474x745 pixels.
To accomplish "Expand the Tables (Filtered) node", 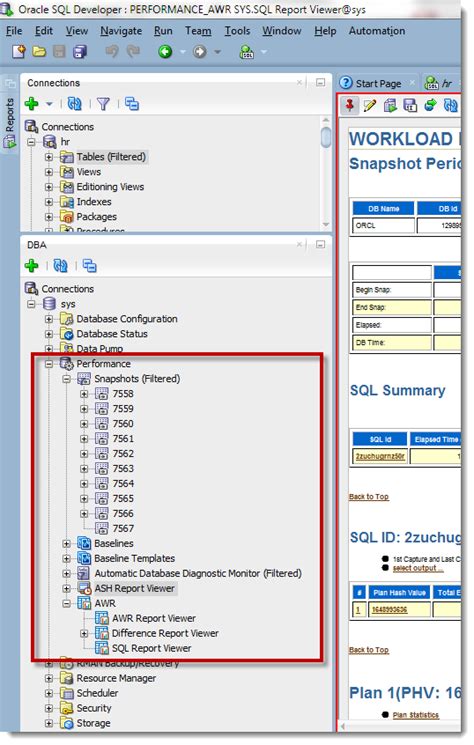I will (49, 157).
